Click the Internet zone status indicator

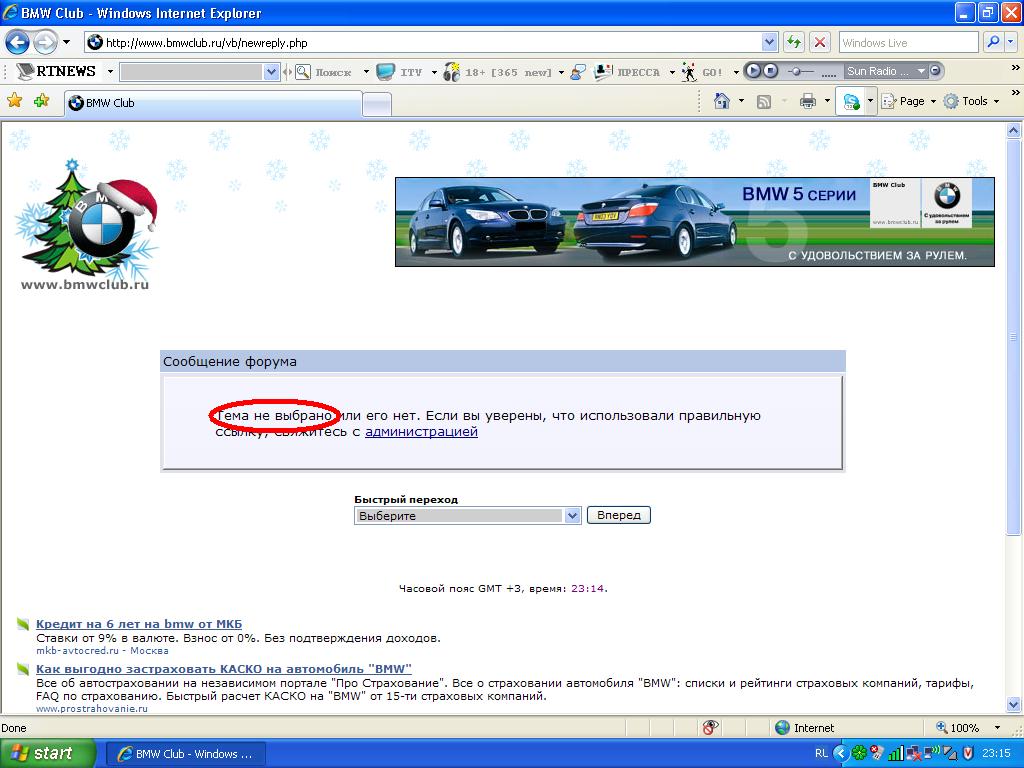(804, 728)
